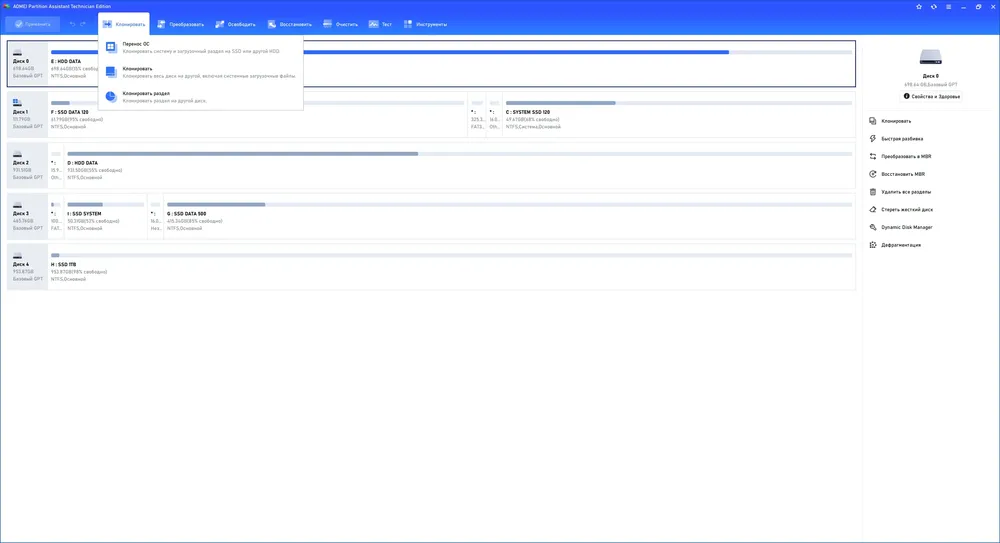Image resolution: width=1000 pixels, height=543 pixels.
Task: Open the Освободить toolbar menu
Action: 235,24
